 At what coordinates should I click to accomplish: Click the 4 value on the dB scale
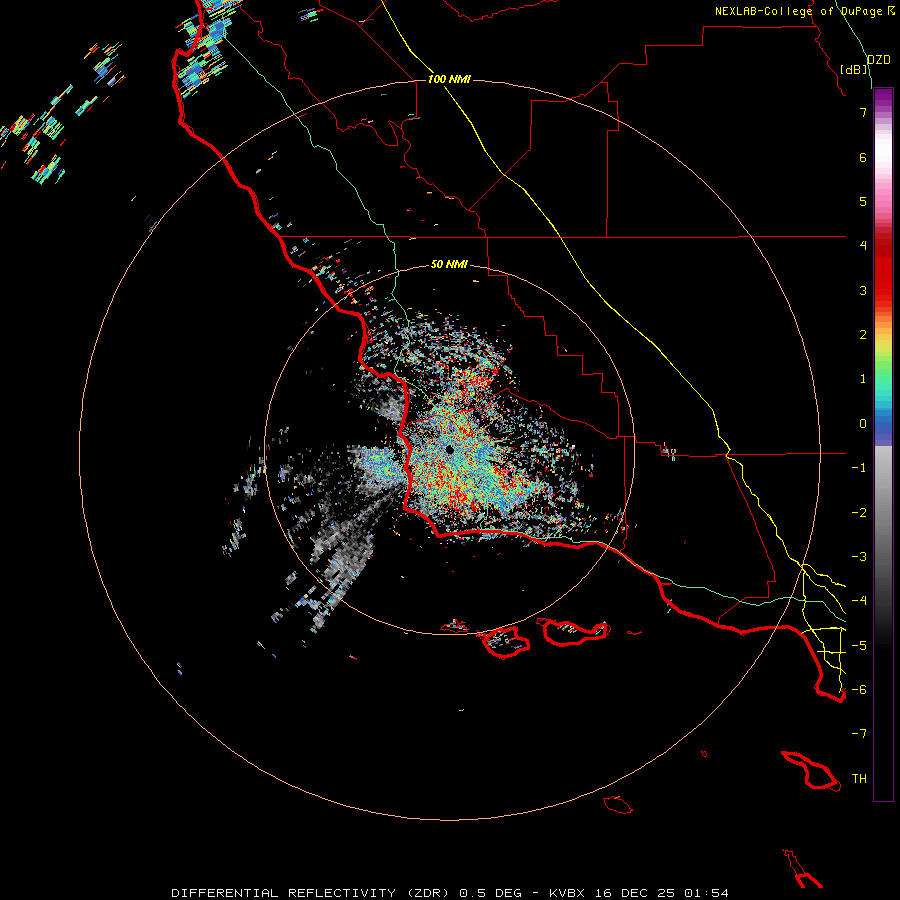tap(863, 246)
